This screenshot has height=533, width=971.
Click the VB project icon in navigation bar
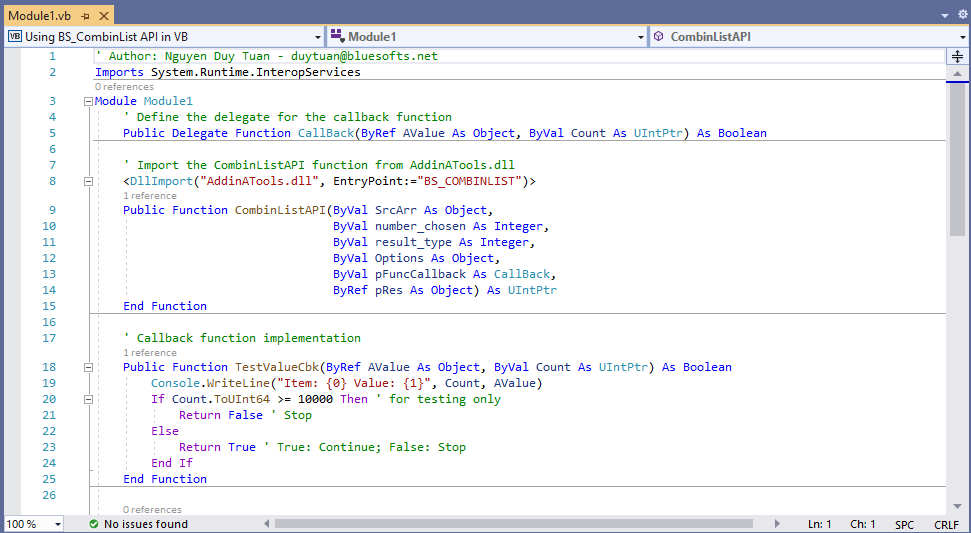14,37
